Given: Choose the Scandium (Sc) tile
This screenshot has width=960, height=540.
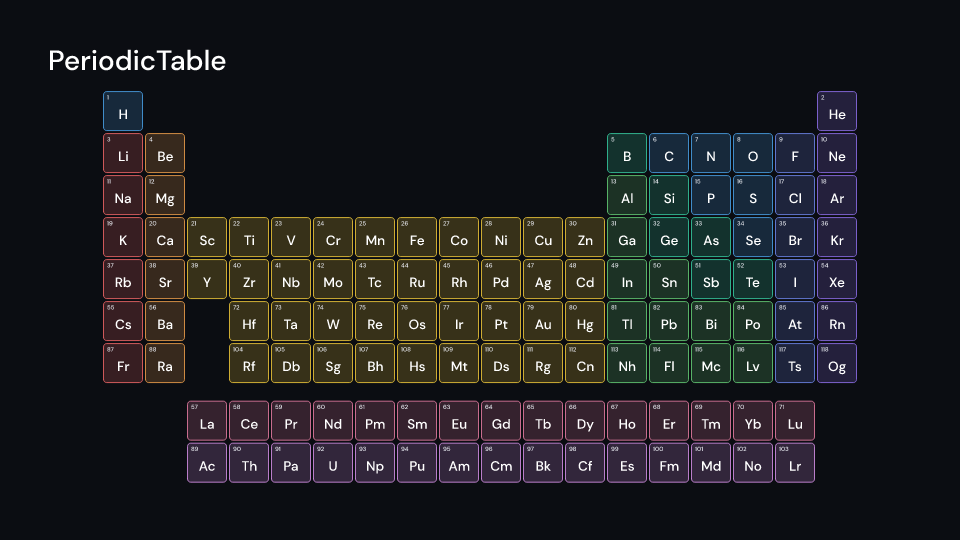Looking at the screenshot, I should click(207, 237).
